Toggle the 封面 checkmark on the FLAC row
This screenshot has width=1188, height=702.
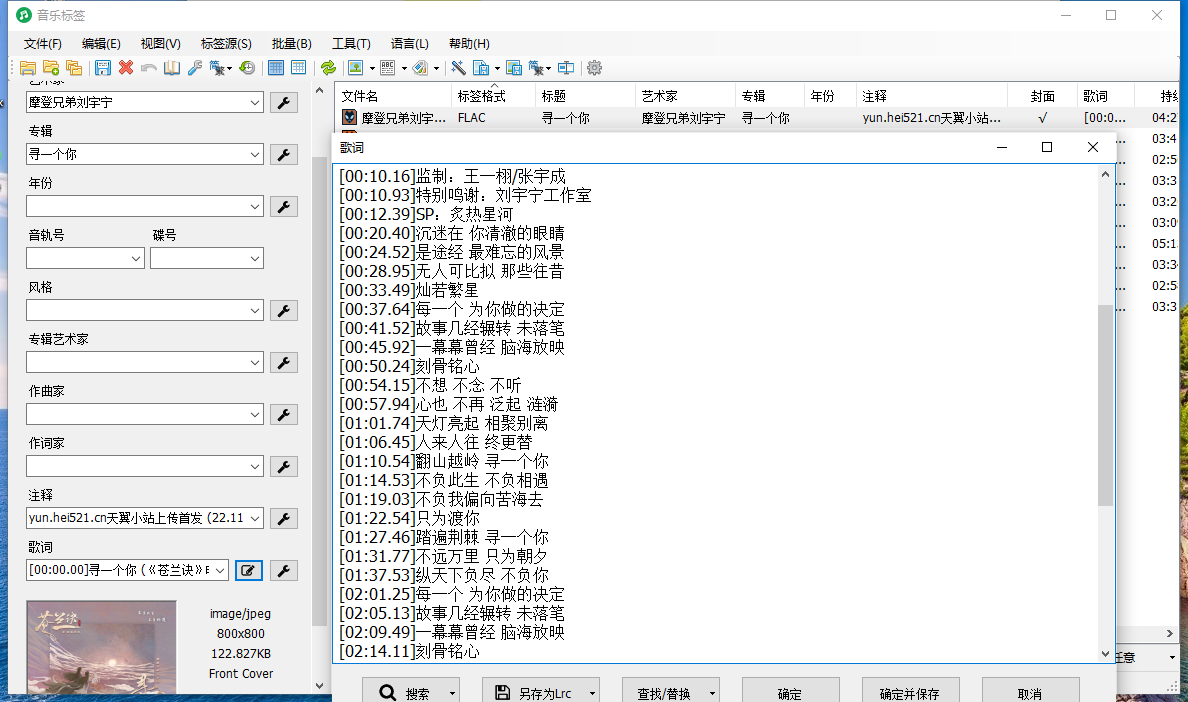[1042, 117]
